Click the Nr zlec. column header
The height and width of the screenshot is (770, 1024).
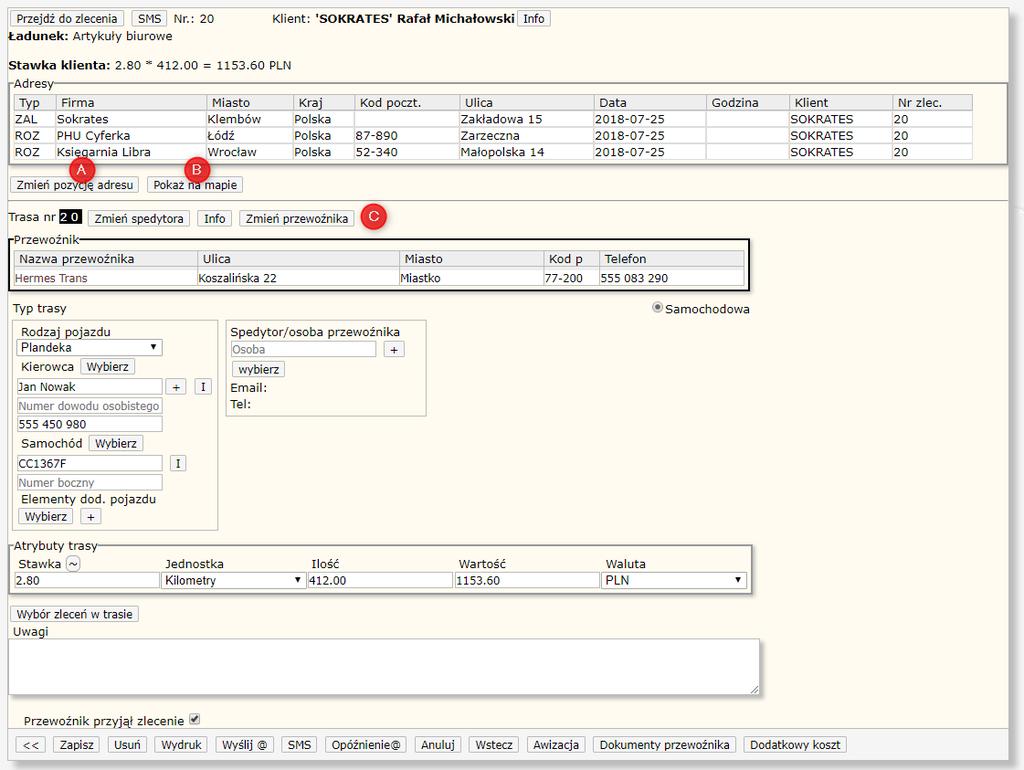pyautogui.click(x=933, y=103)
